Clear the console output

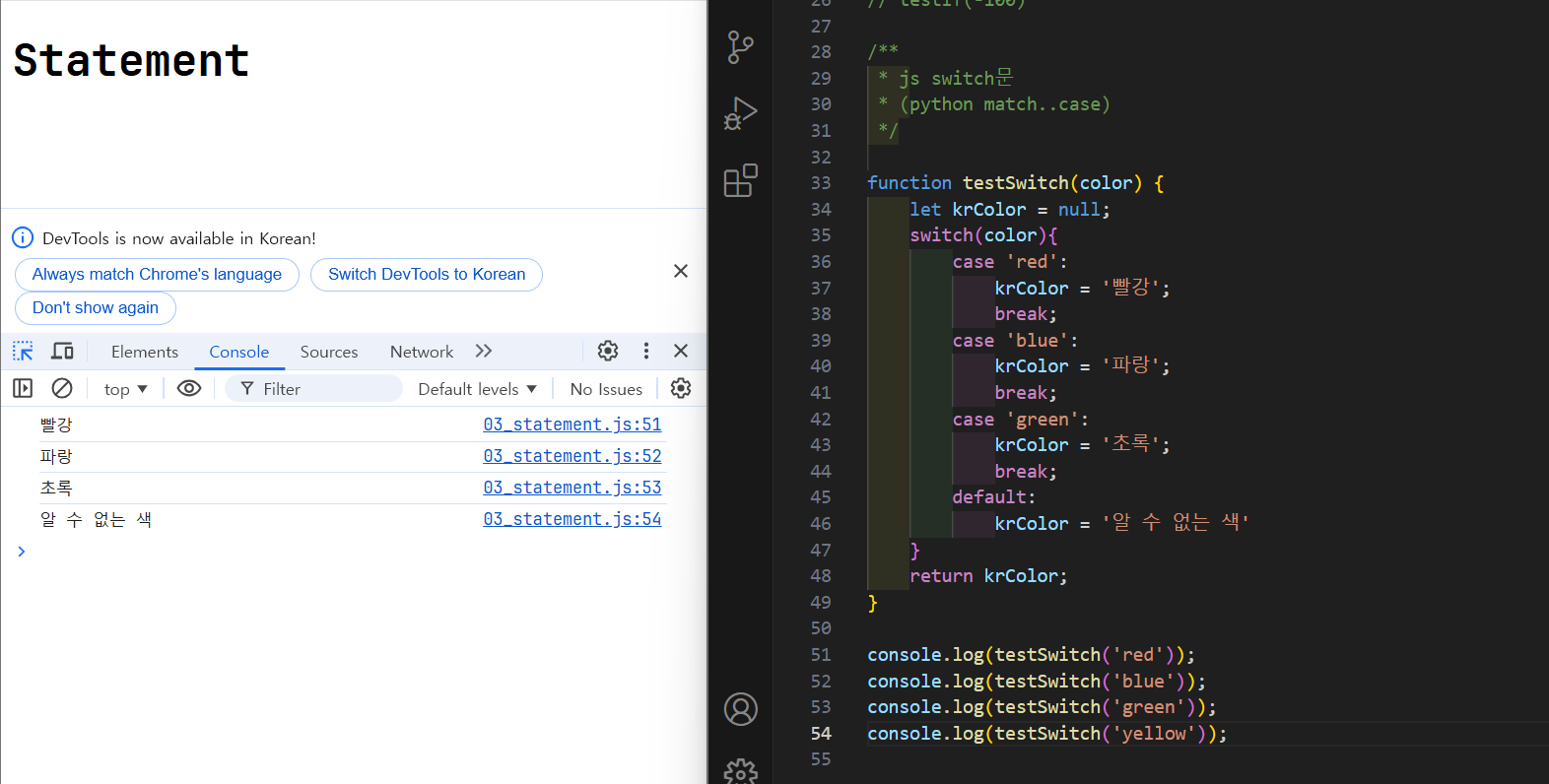(62, 388)
